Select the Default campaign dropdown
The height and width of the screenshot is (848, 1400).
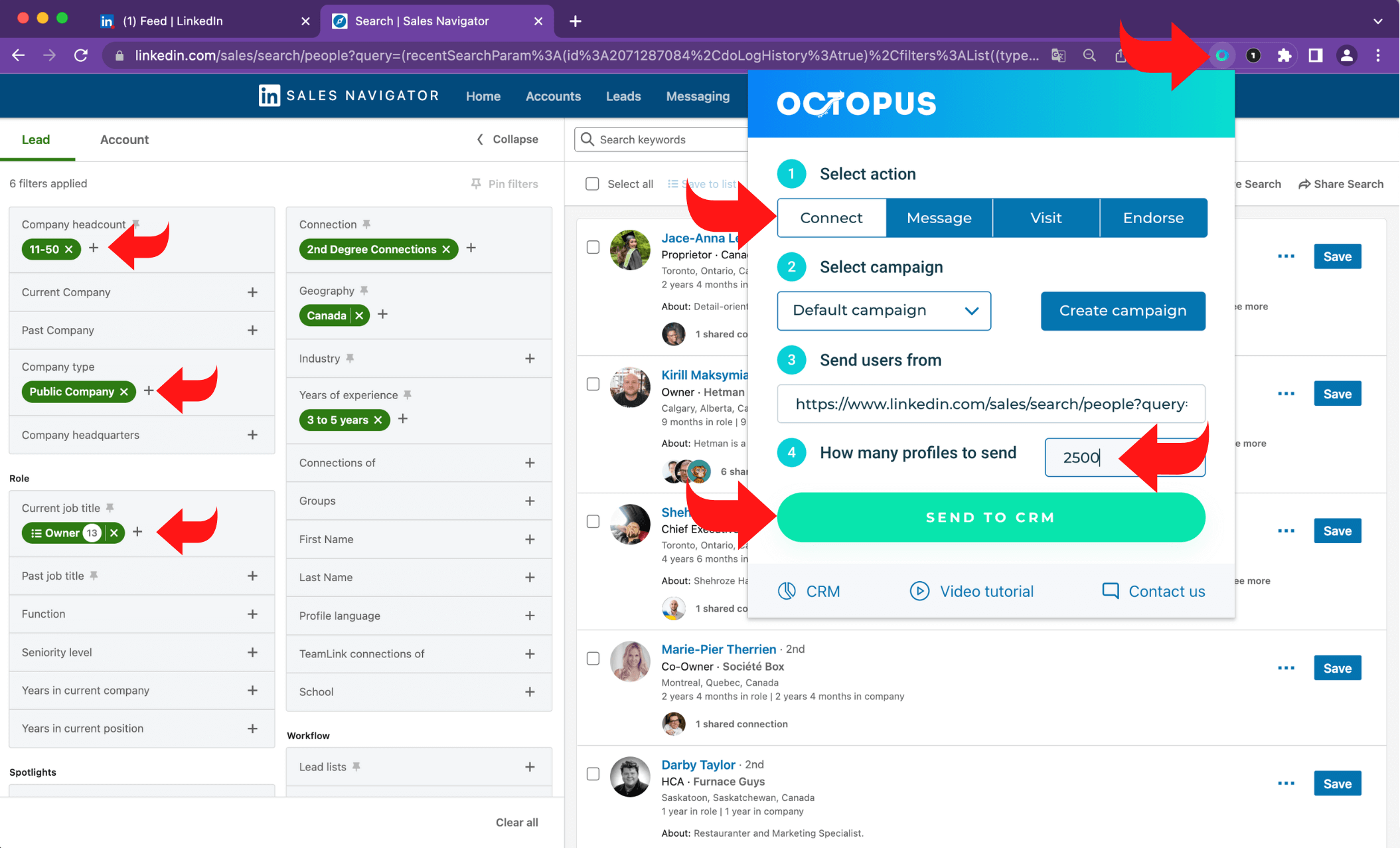coord(883,310)
